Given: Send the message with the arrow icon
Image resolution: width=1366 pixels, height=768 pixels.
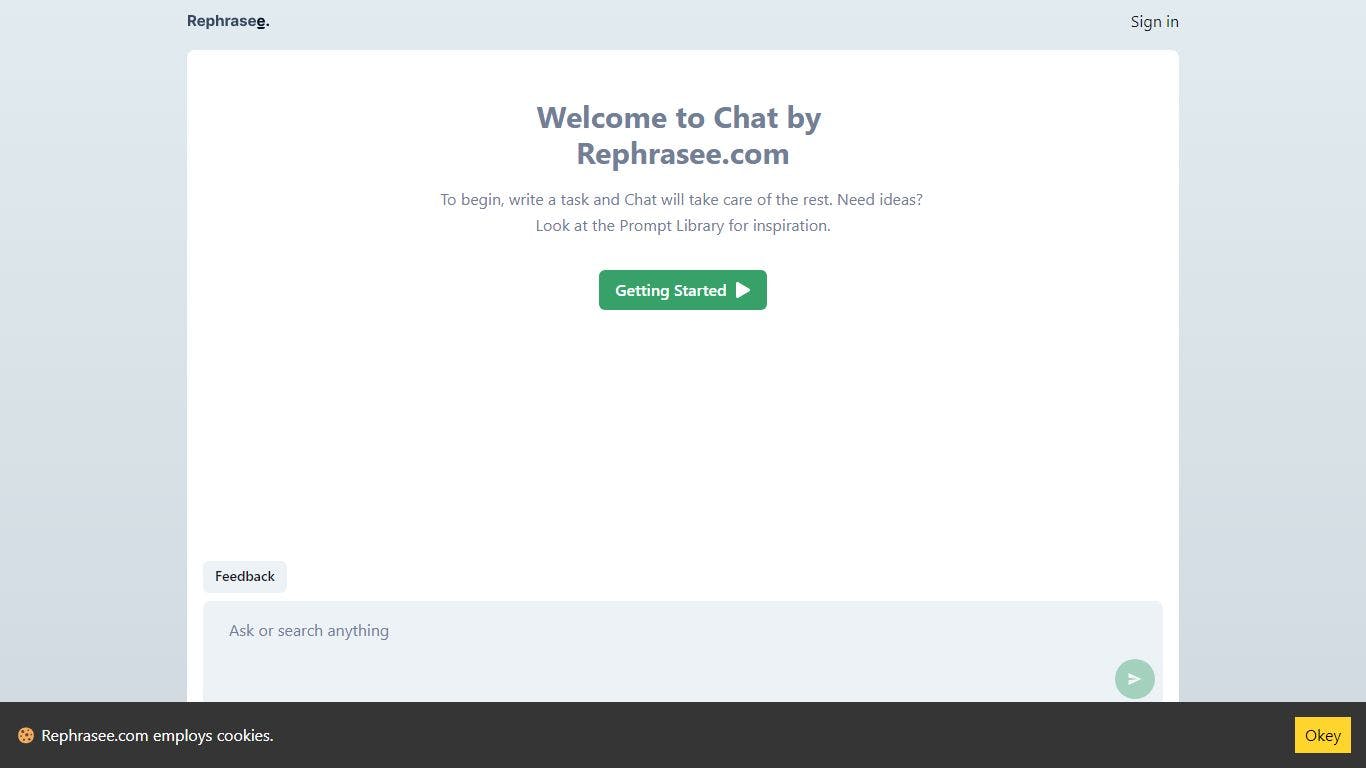Looking at the screenshot, I should 1134,679.
